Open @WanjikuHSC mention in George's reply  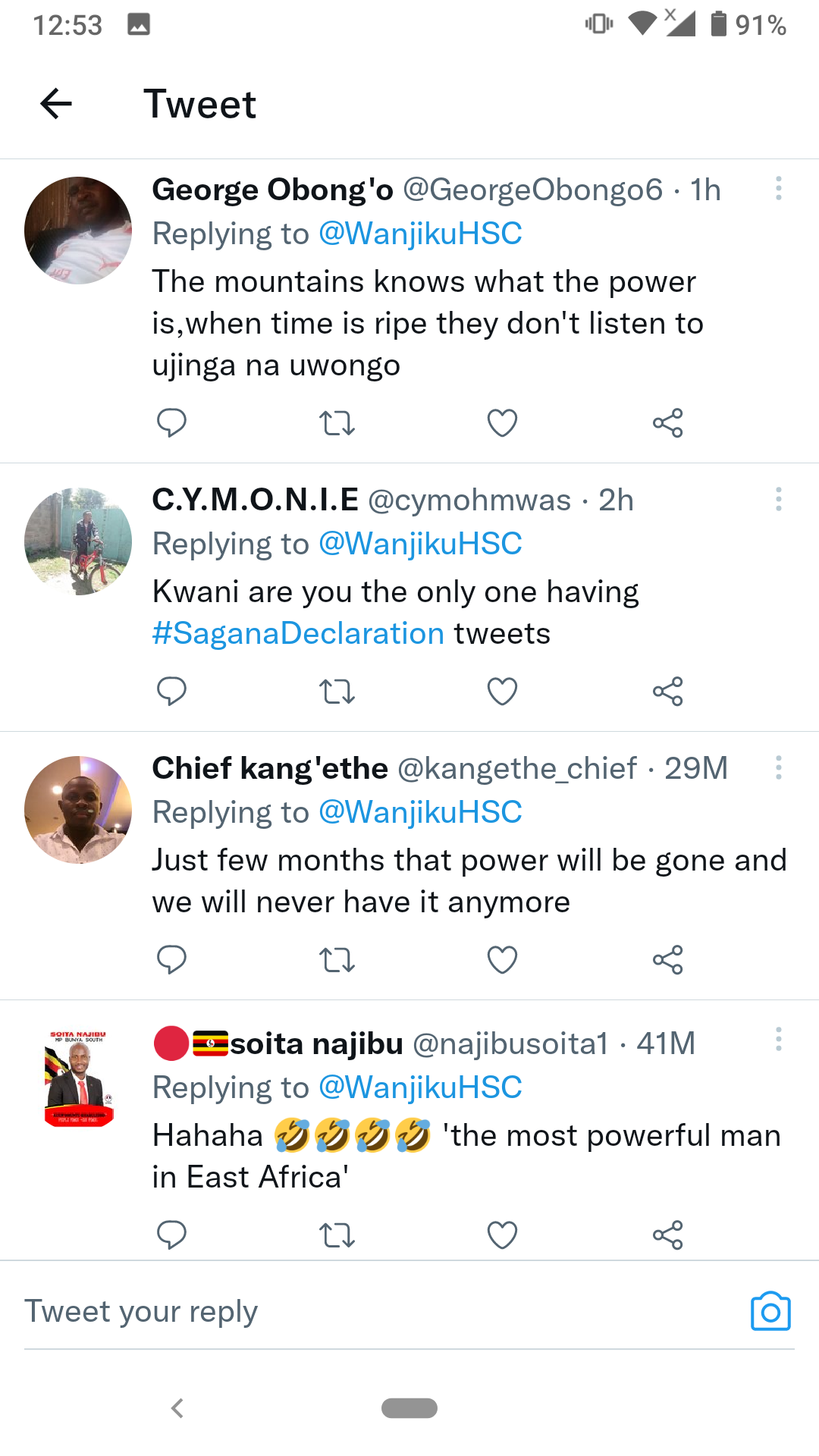(420, 234)
